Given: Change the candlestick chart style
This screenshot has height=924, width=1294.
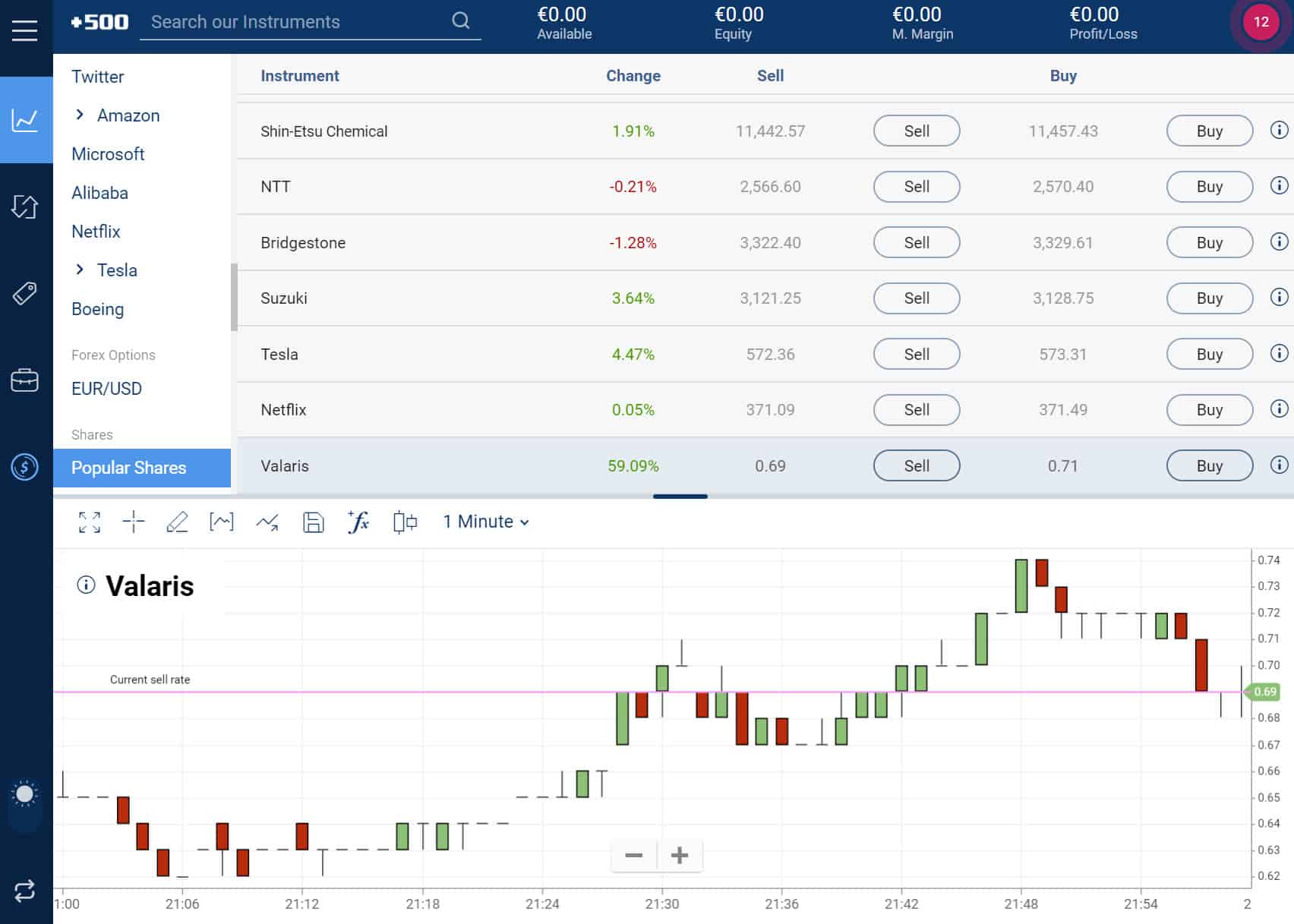Looking at the screenshot, I should pyautogui.click(x=405, y=522).
